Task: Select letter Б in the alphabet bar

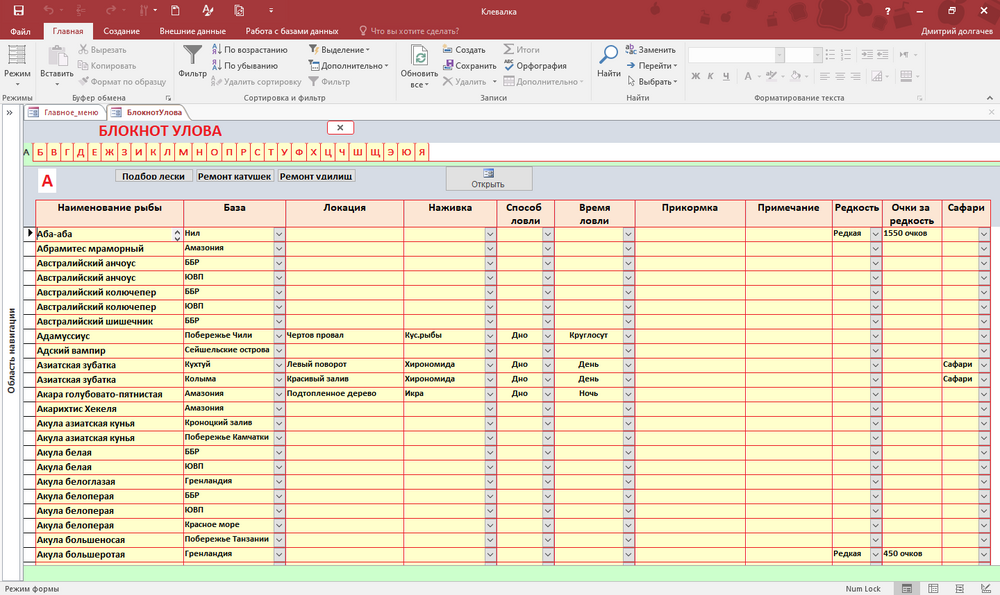Action: [40, 152]
